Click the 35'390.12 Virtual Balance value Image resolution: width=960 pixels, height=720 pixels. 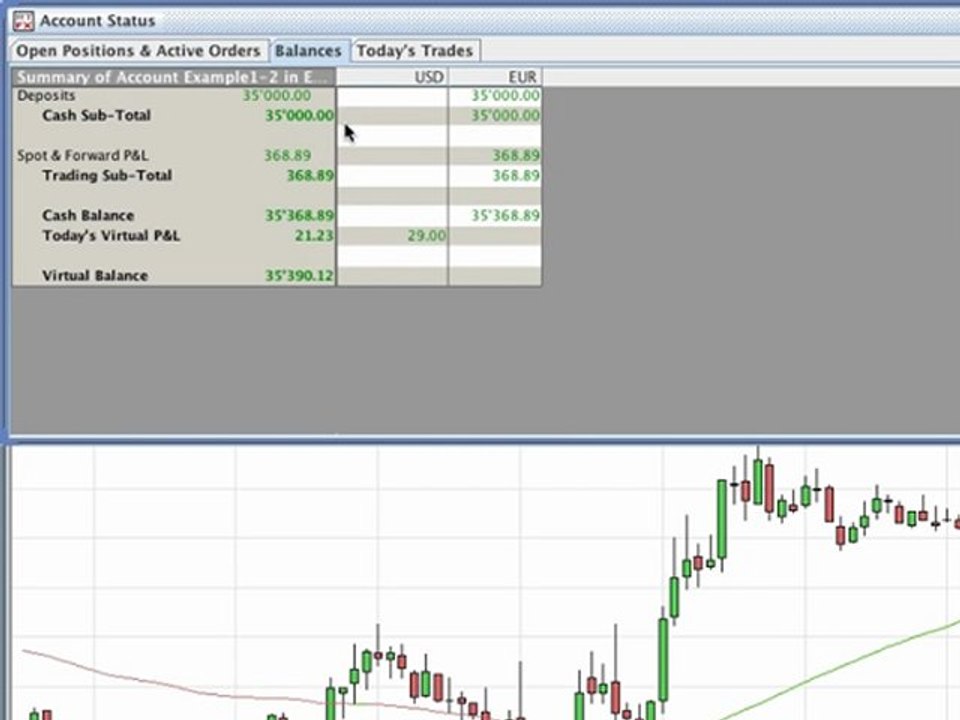point(299,276)
